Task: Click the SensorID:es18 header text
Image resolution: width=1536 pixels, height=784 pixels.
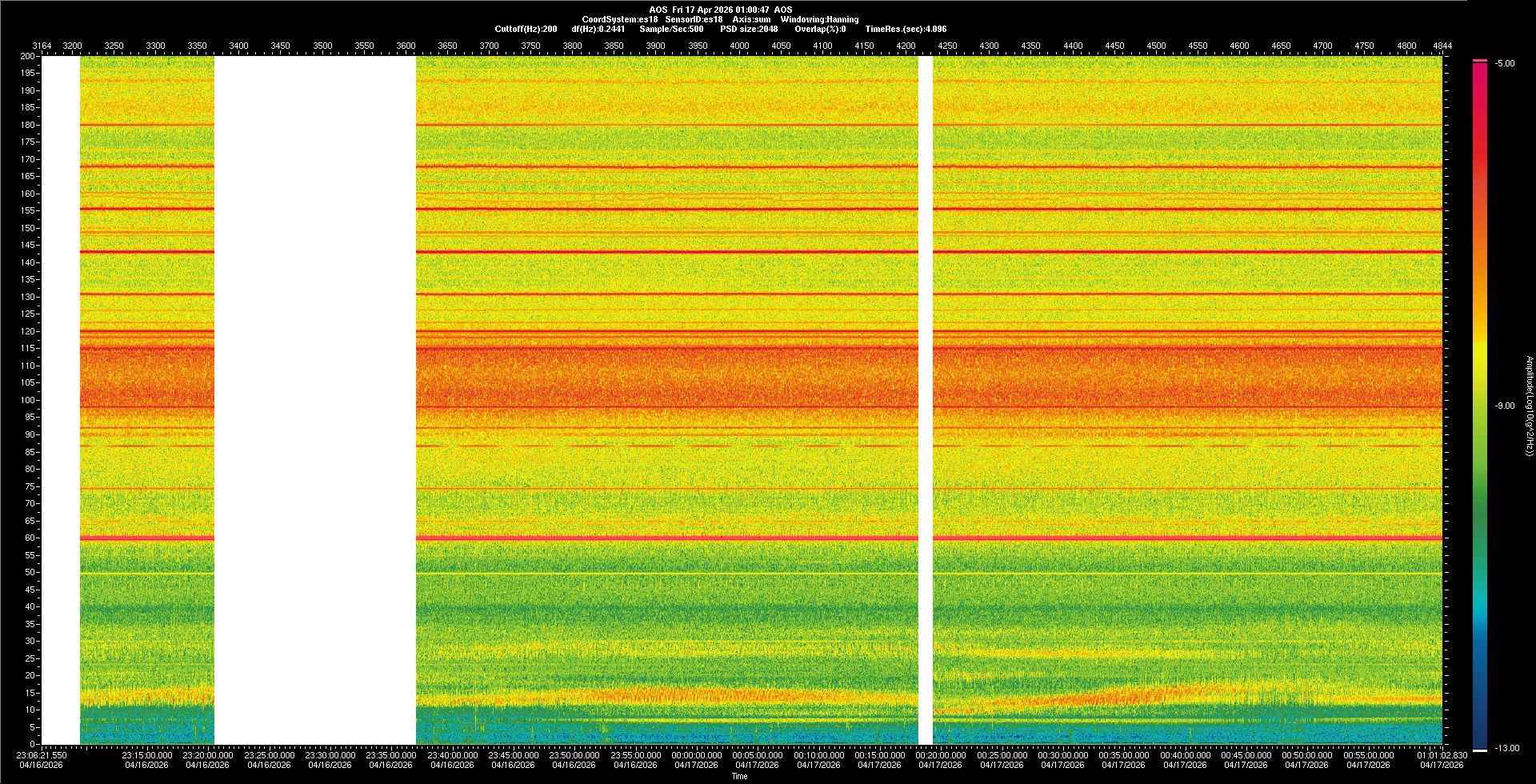Action: pos(694,19)
